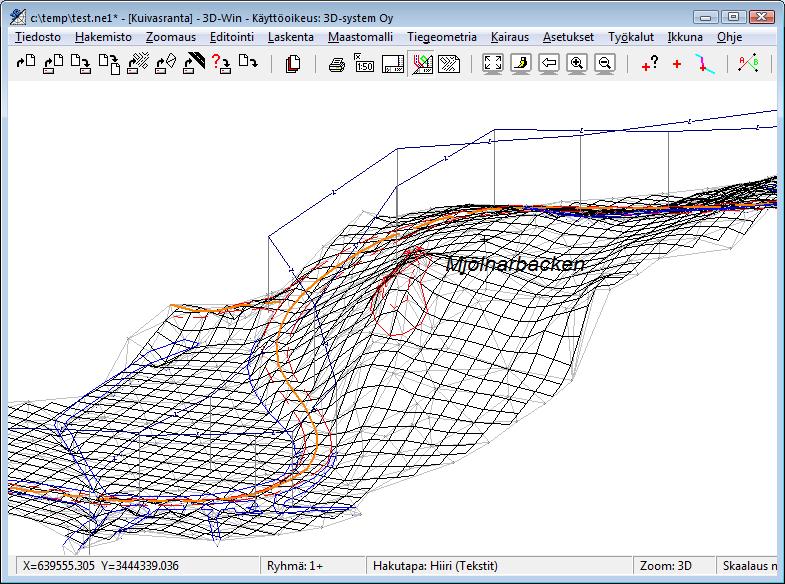Open the Hakemisto menu
The height and width of the screenshot is (584, 785).
(103, 37)
